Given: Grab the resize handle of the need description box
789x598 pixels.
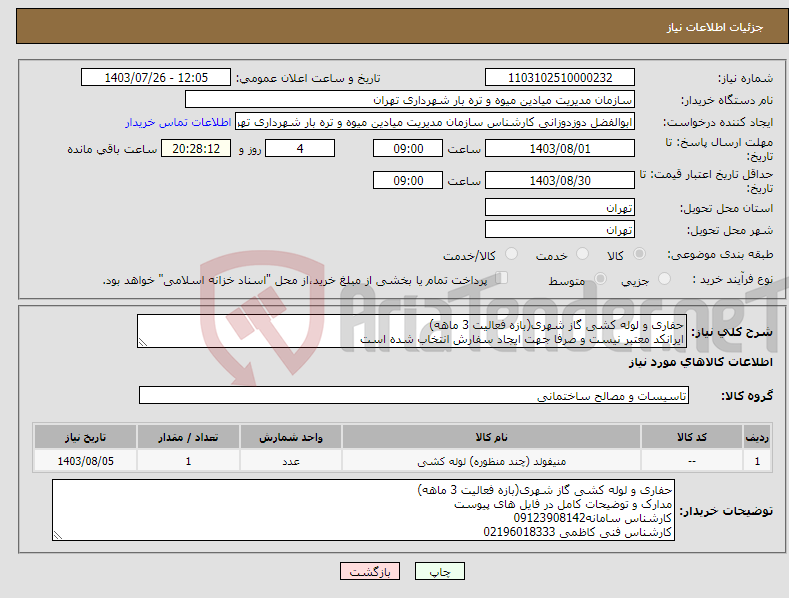Looking at the screenshot, I should (x=143, y=342).
